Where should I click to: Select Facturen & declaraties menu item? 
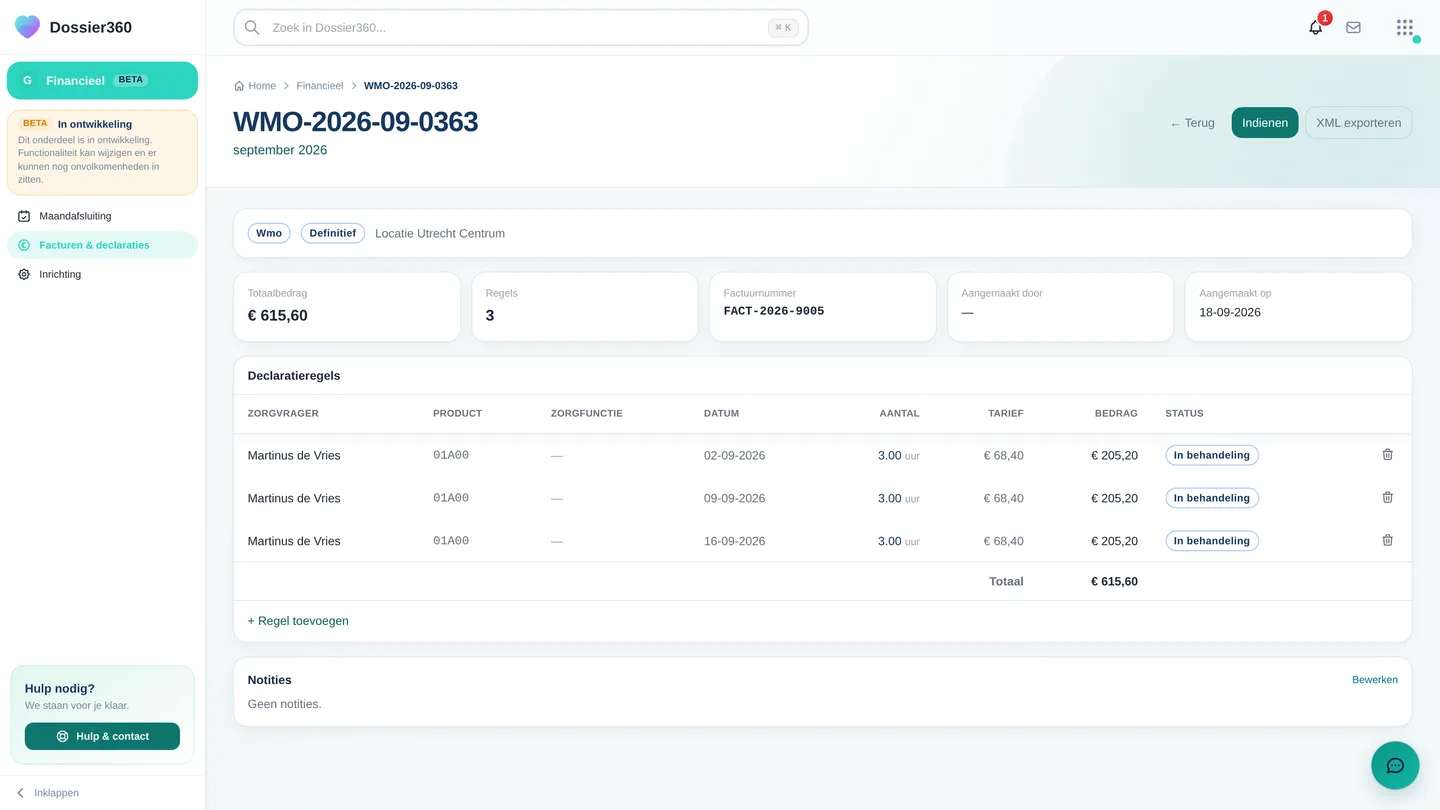(102, 245)
